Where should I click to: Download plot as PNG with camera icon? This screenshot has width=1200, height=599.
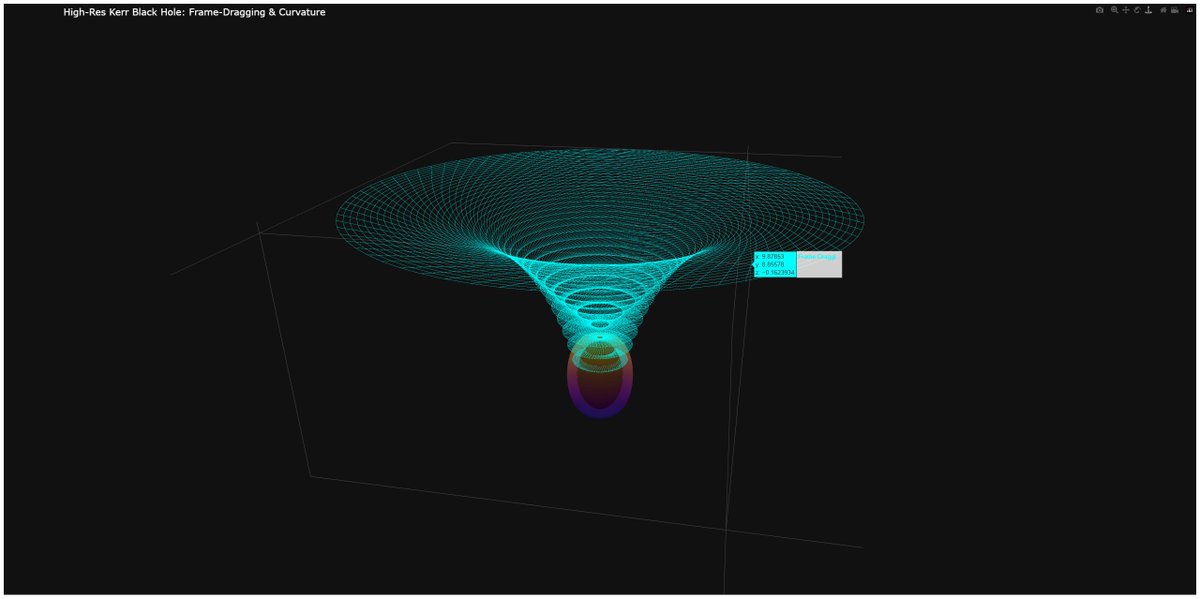tap(1100, 10)
